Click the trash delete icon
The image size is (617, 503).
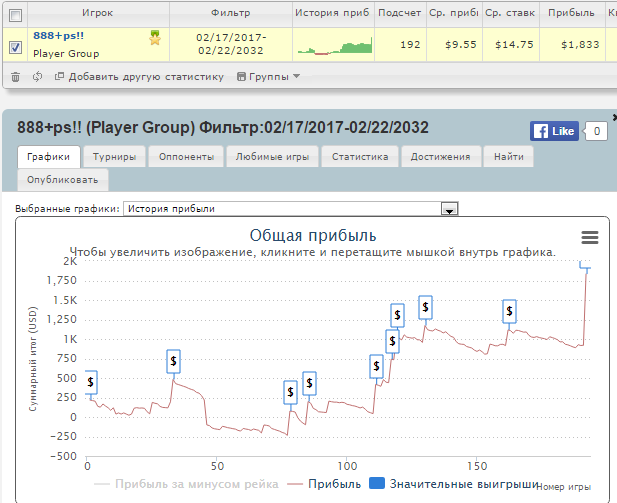15,77
